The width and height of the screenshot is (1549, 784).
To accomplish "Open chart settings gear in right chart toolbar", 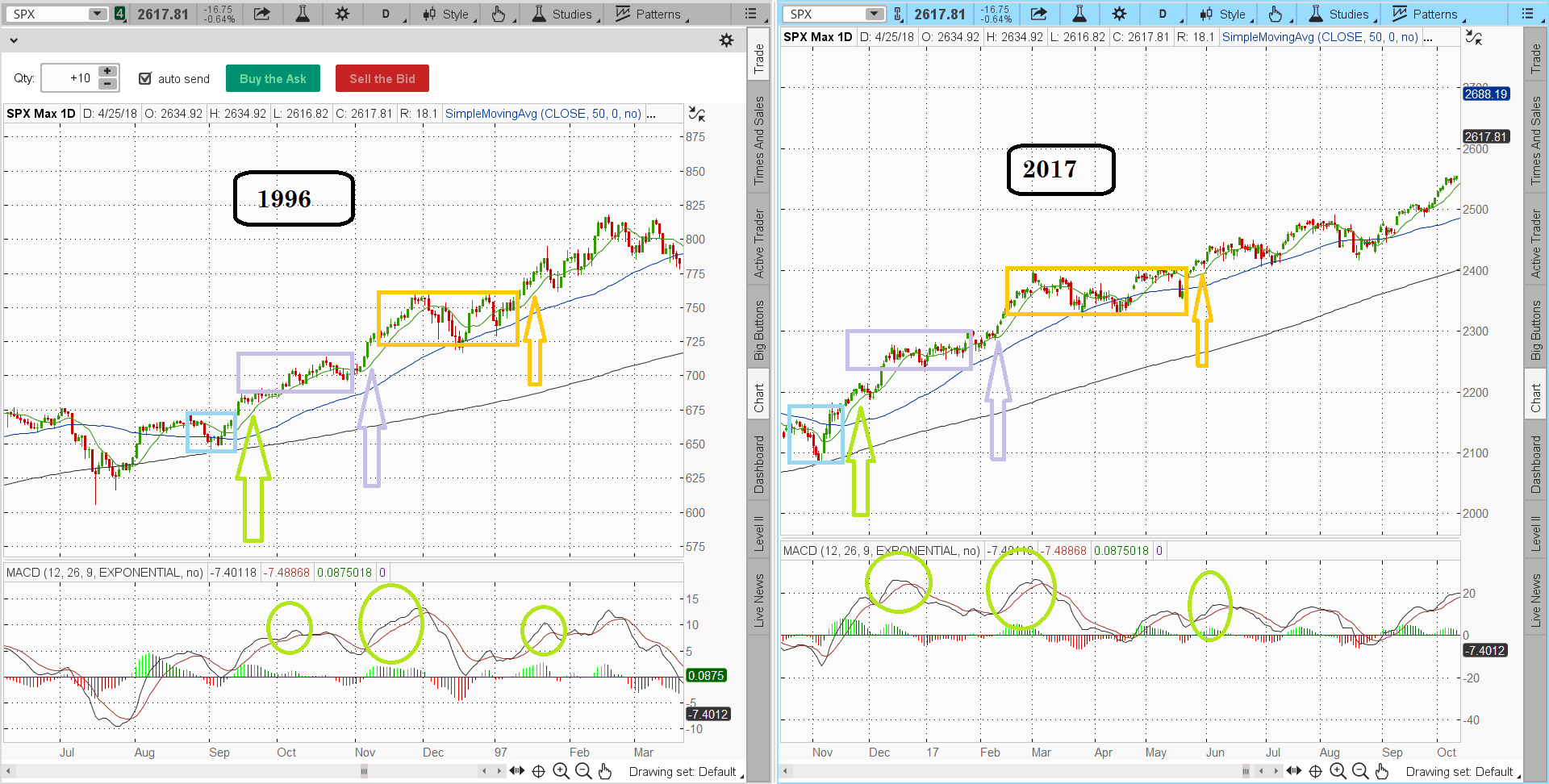I will 1119,14.
